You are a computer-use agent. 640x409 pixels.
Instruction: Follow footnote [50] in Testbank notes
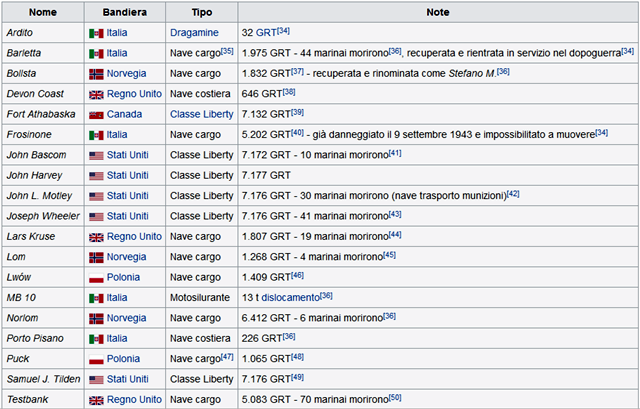[x=395, y=398]
